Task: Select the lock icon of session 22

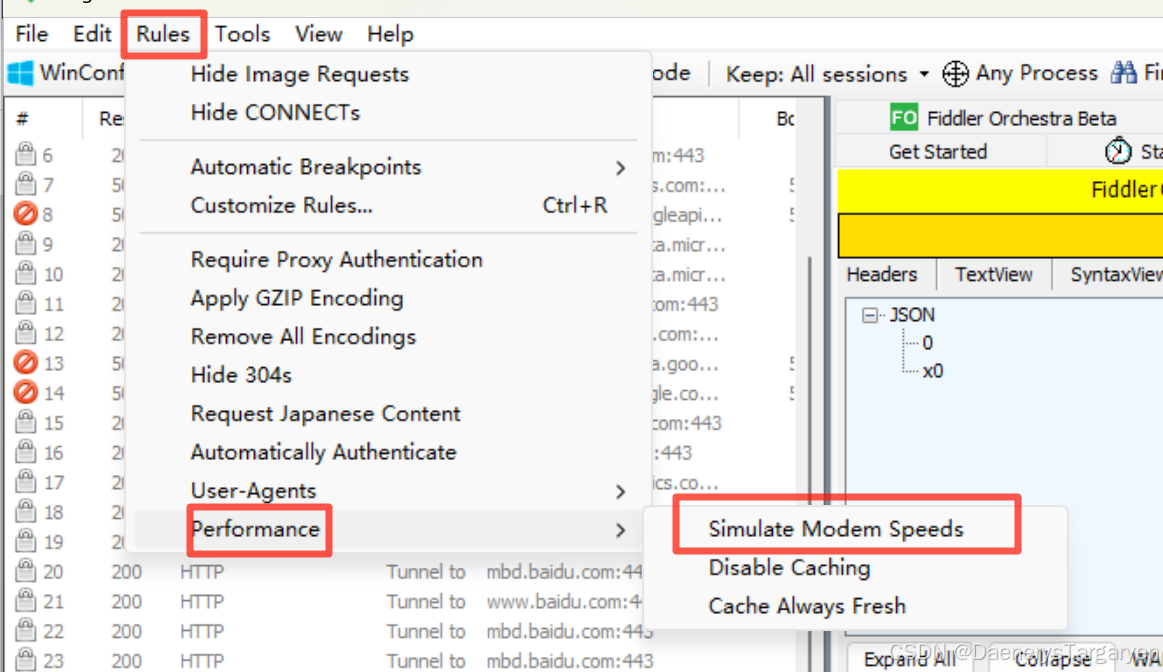Action: pyautogui.click(x=25, y=630)
